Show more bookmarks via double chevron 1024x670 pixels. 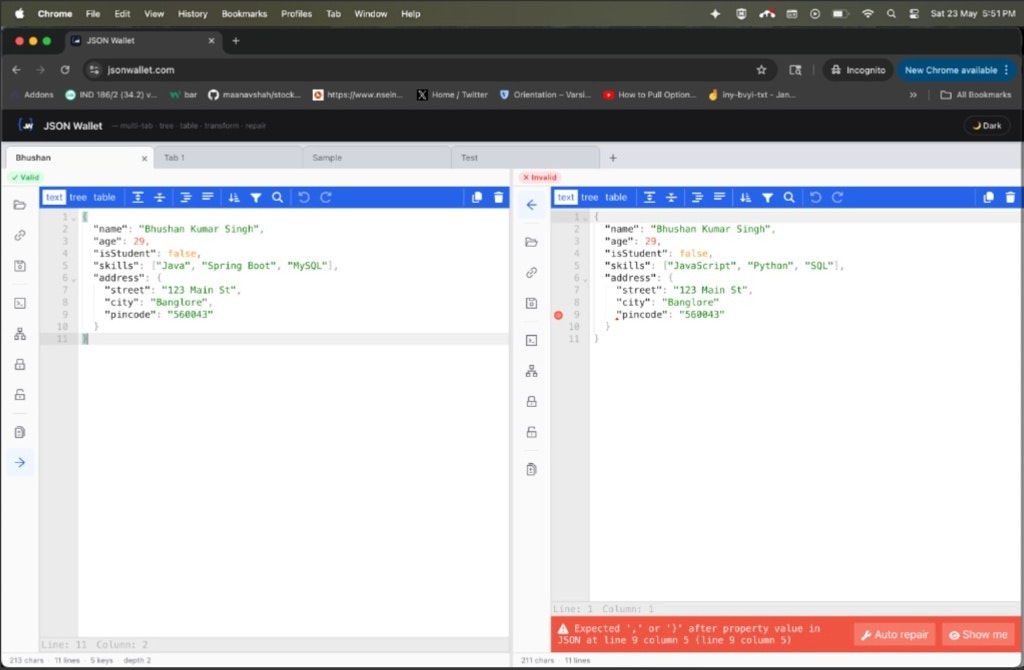point(913,95)
